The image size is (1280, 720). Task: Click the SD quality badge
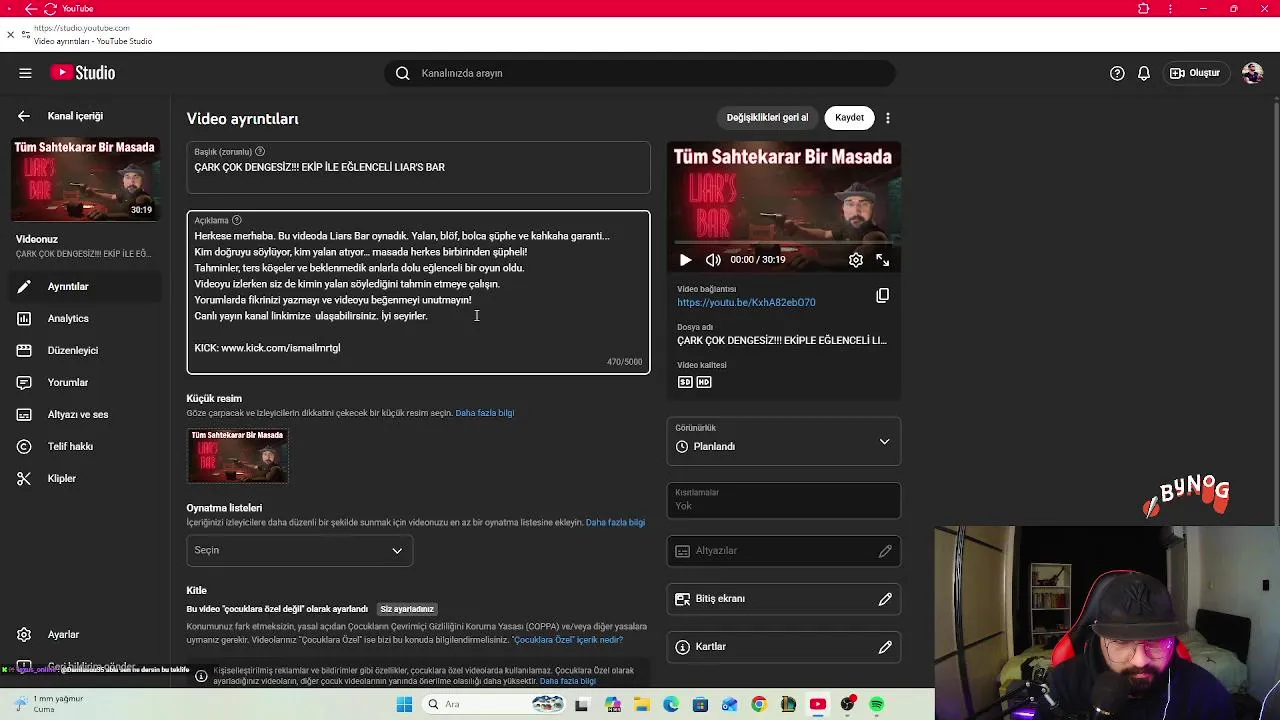[x=685, y=382]
